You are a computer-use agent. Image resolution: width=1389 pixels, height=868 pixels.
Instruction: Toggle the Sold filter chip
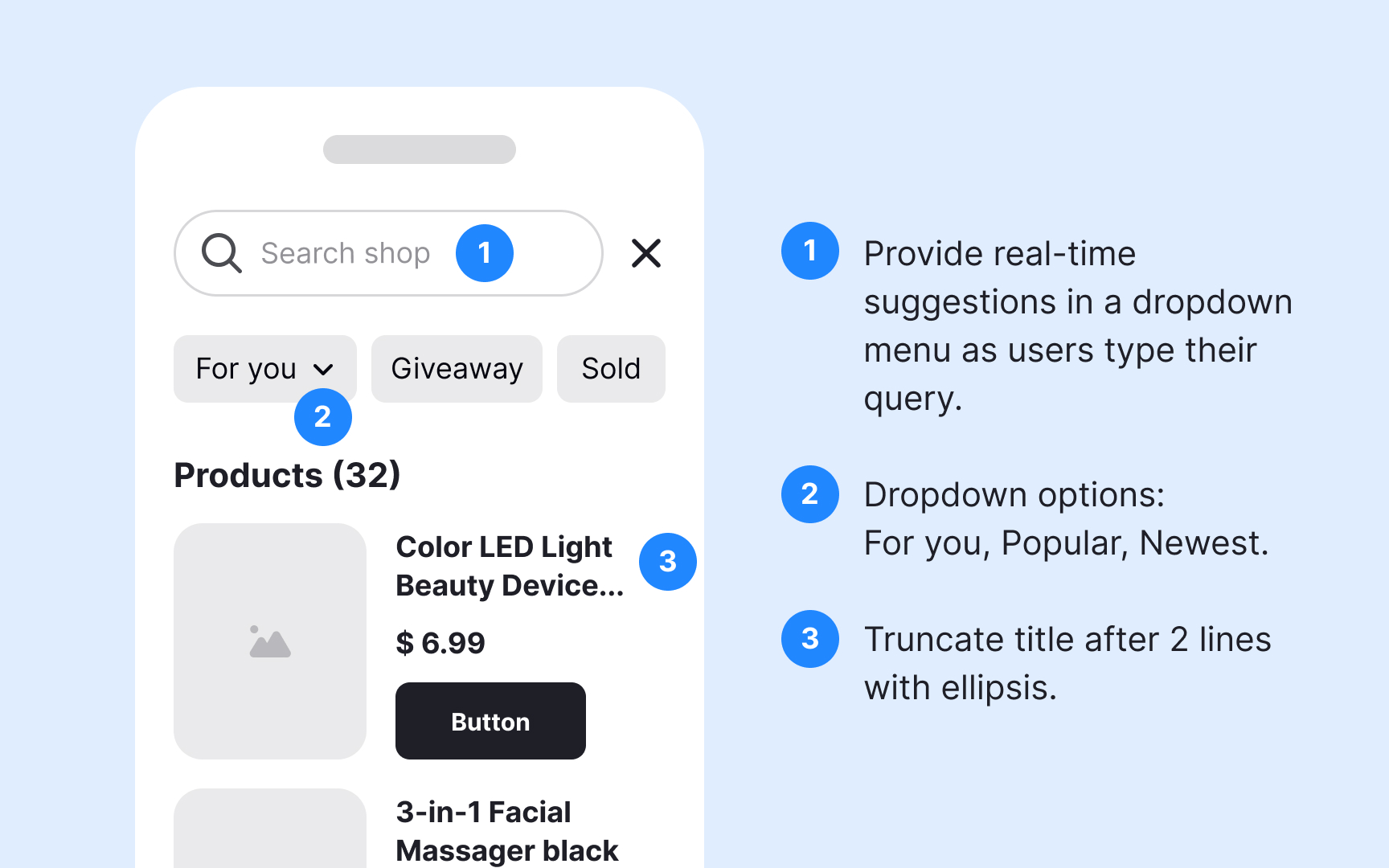[610, 369]
